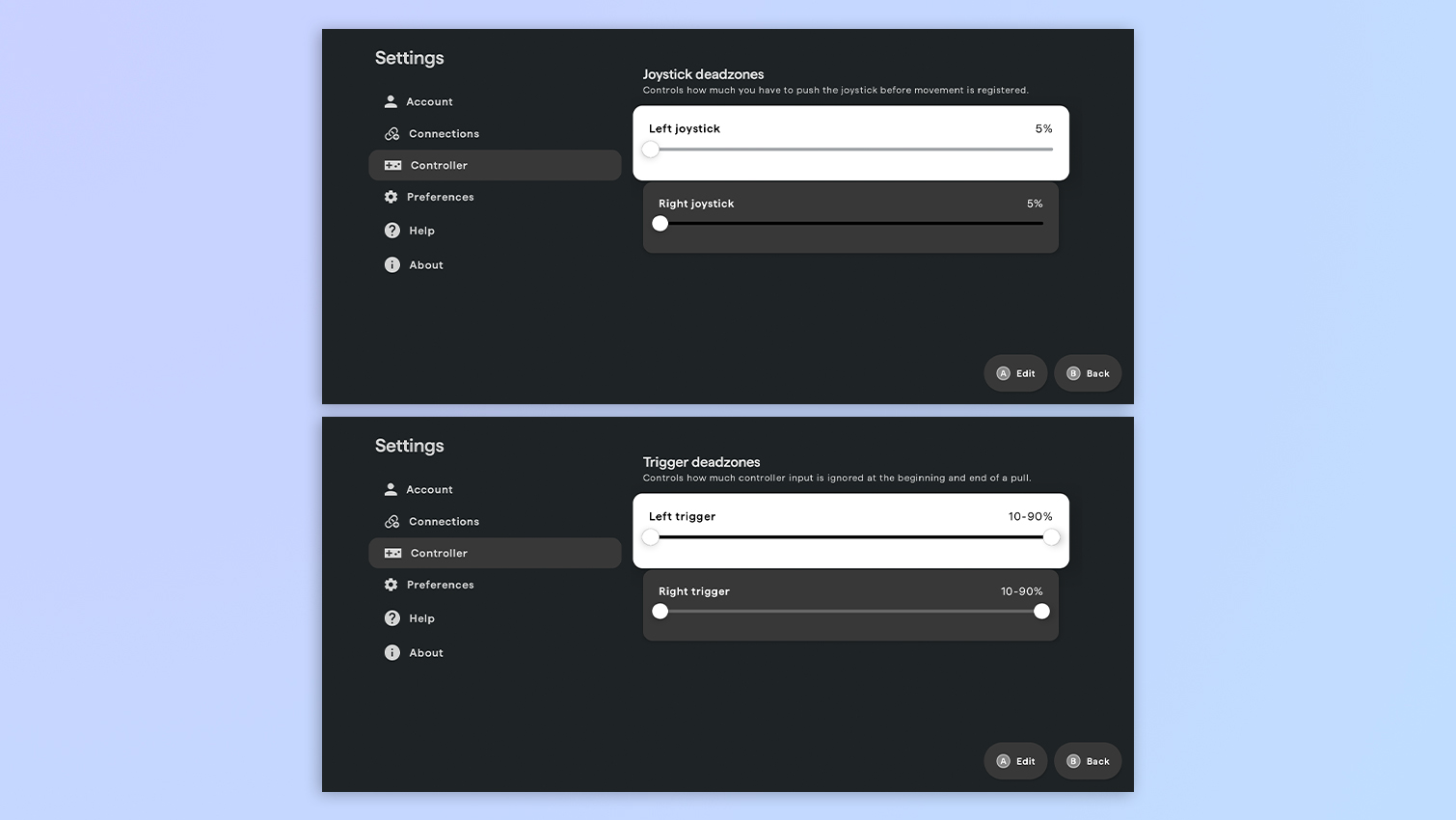Click the Account person icon
Screen dimensions: 1456x820
[x=391, y=101]
